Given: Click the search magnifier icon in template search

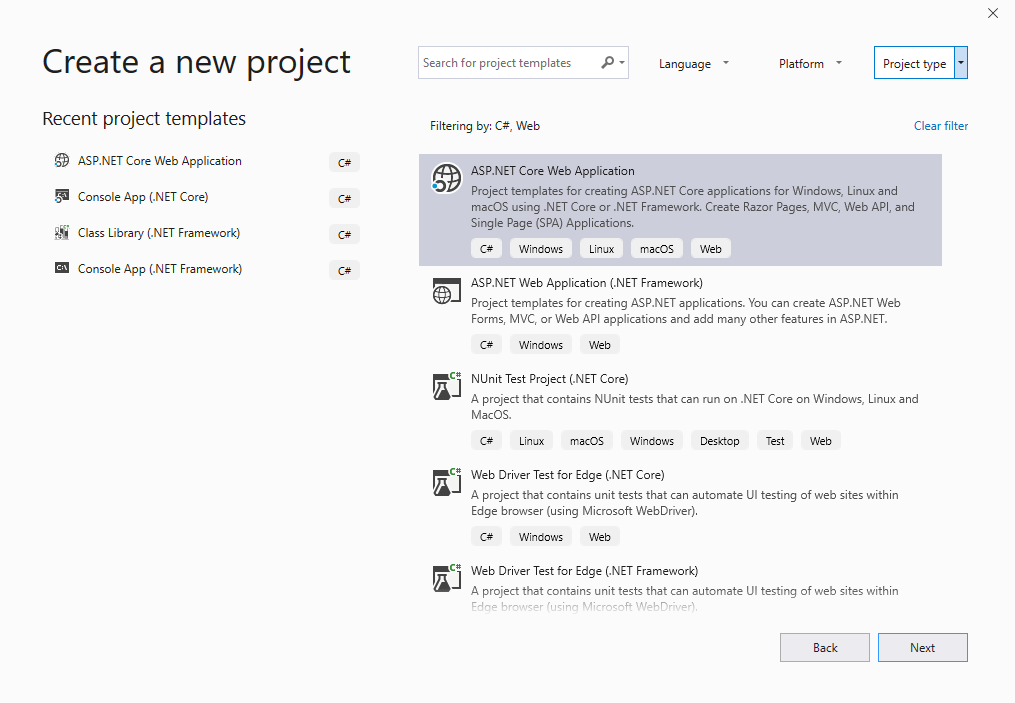Looking at the screenshot, I should (608, 63).
